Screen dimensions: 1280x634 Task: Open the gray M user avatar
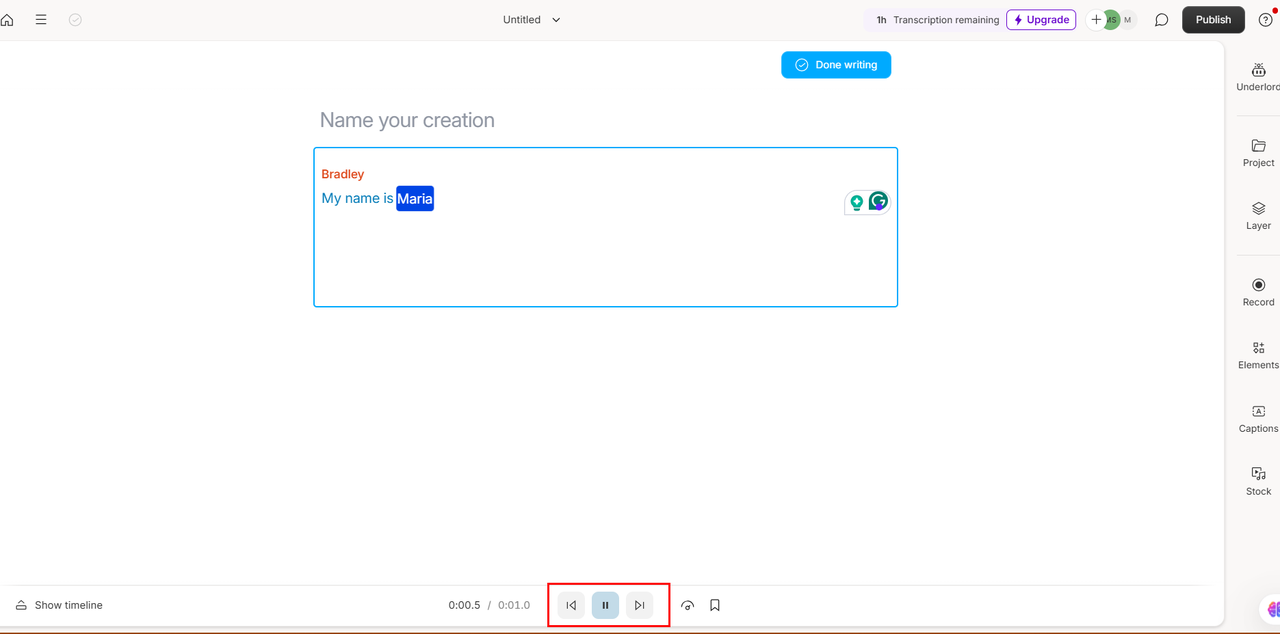point(1128,20)
